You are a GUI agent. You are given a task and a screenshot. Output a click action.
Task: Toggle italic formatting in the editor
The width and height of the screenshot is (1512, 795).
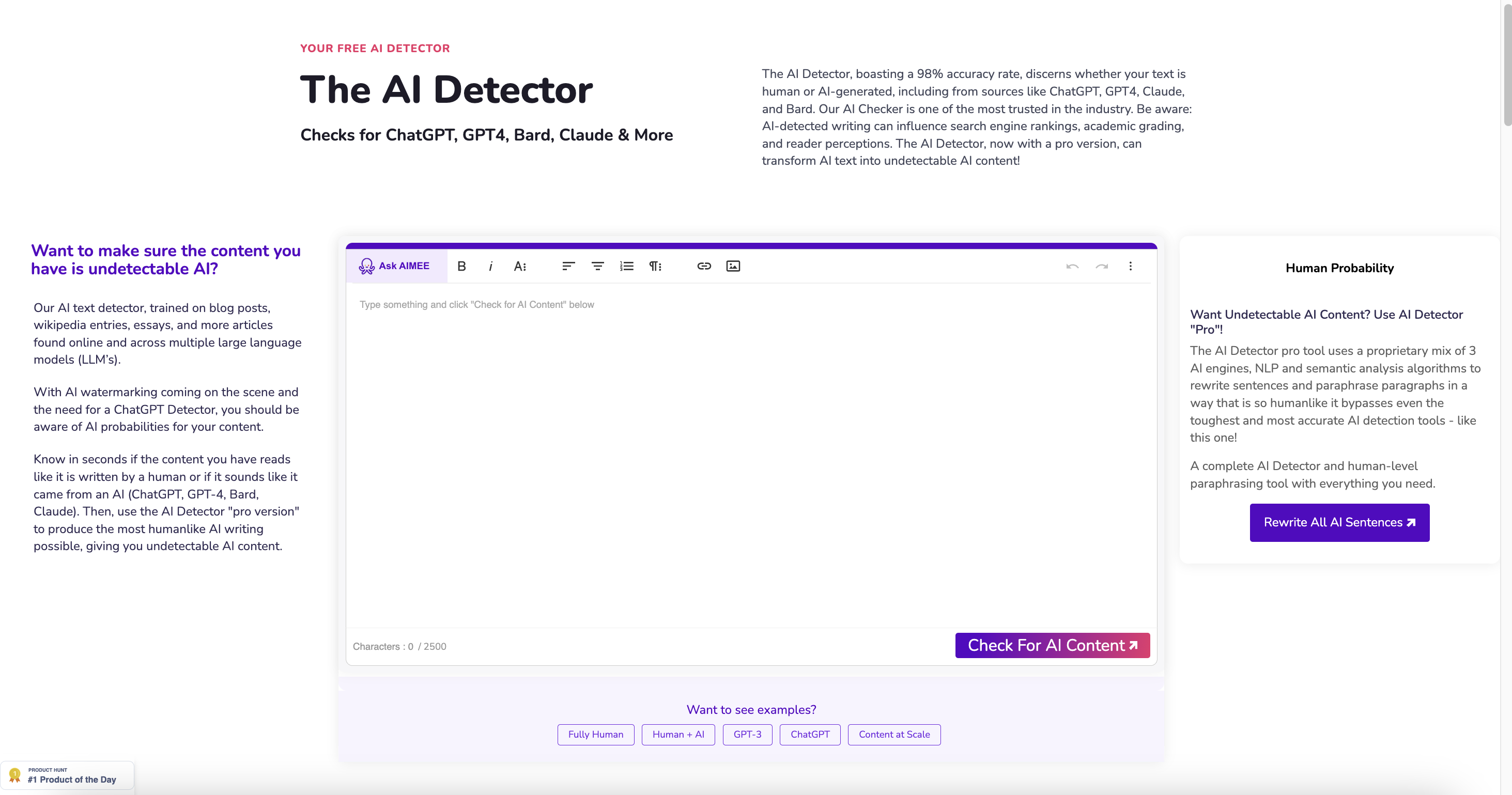491,267
